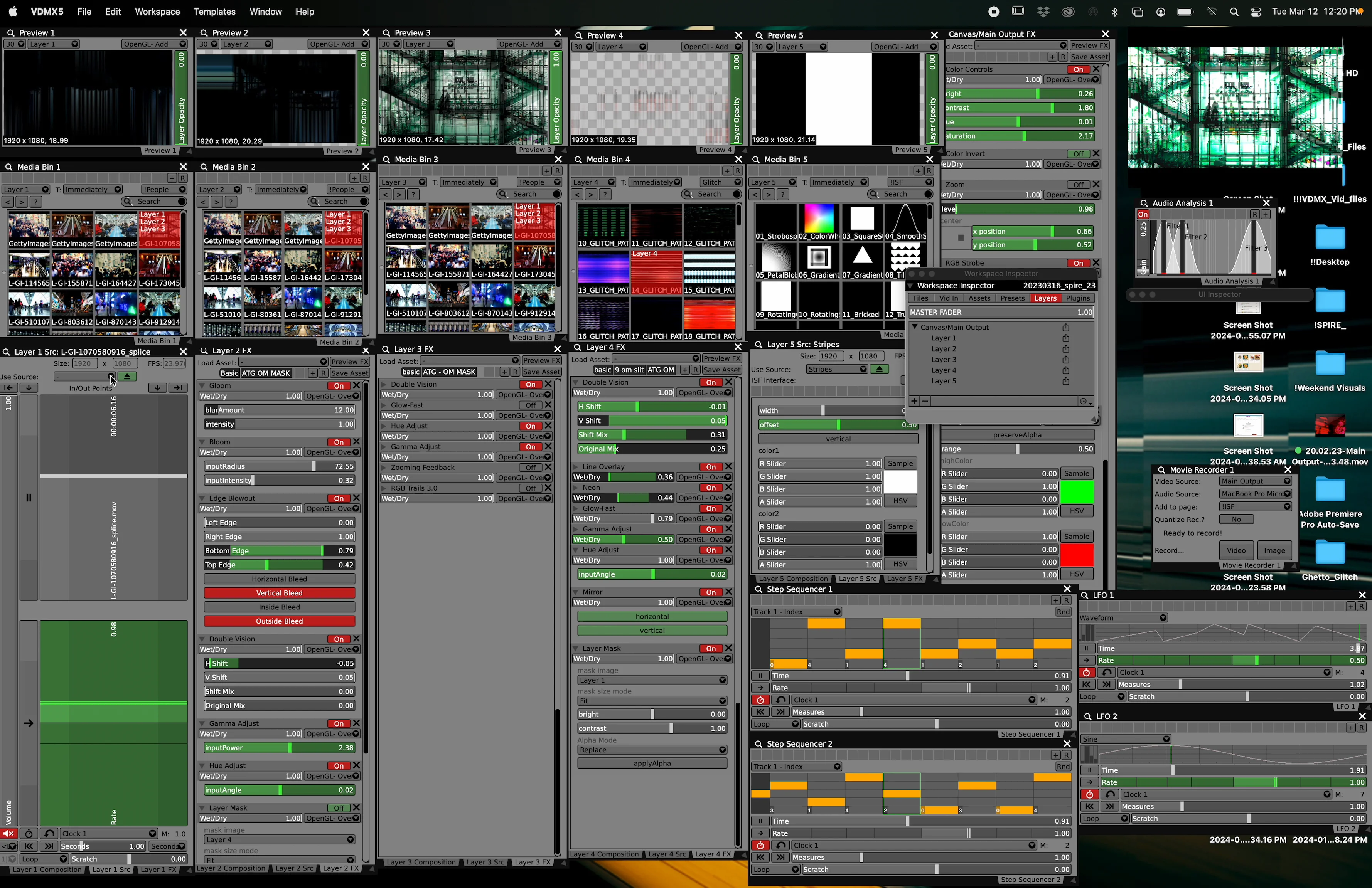Click green color swatch in Canvas/Main Output FX
This screenshot has height=888, width=1372.
[1076, 493]
